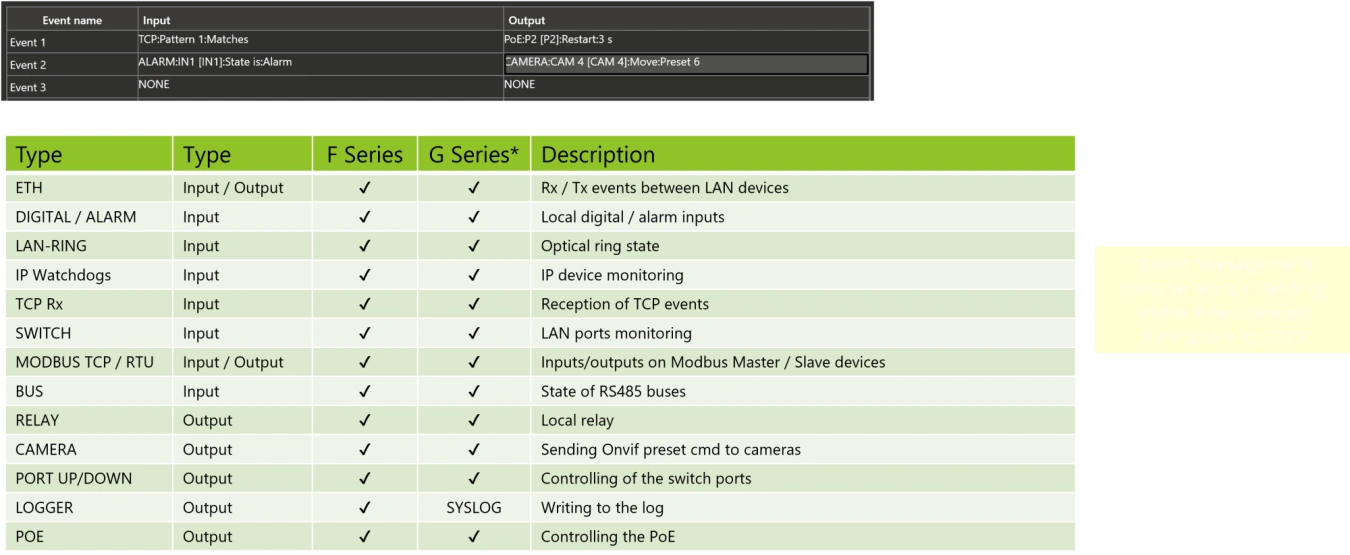Click the G Series checkmark for LAN-RING
Image resolution: width=1350 pixels, height=555 pixels.
[474, 246]
